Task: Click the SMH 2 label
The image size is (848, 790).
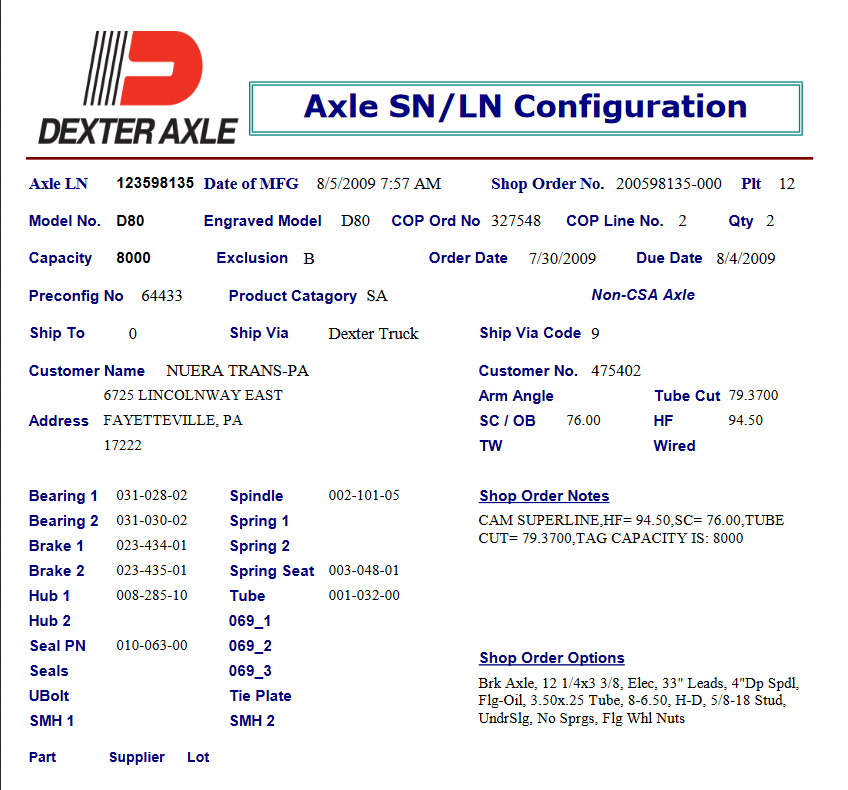Action: pos(252,720)
